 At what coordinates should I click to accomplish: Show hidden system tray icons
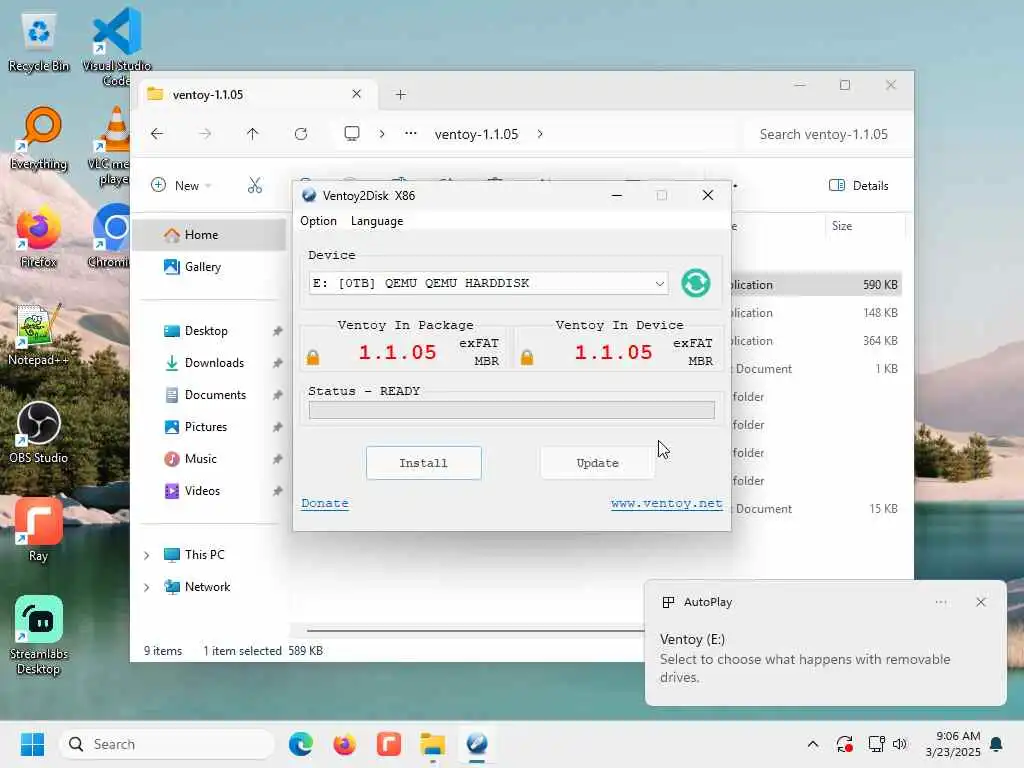point(813,744)
